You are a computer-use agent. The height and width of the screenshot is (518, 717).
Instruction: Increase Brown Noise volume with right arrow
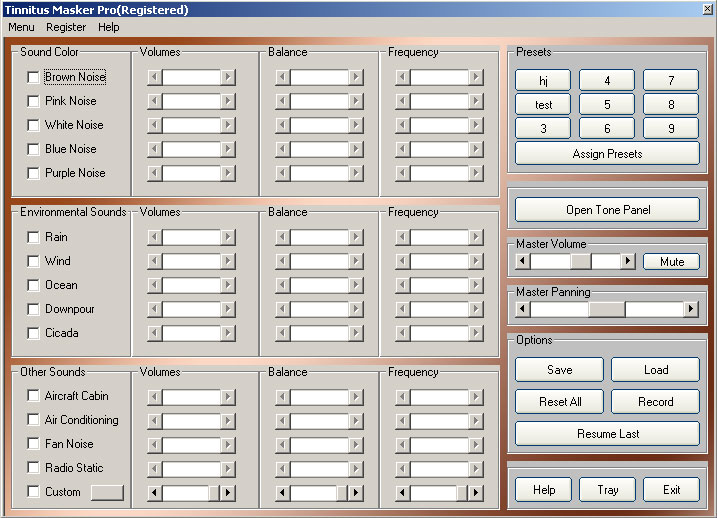pos(228,77)
